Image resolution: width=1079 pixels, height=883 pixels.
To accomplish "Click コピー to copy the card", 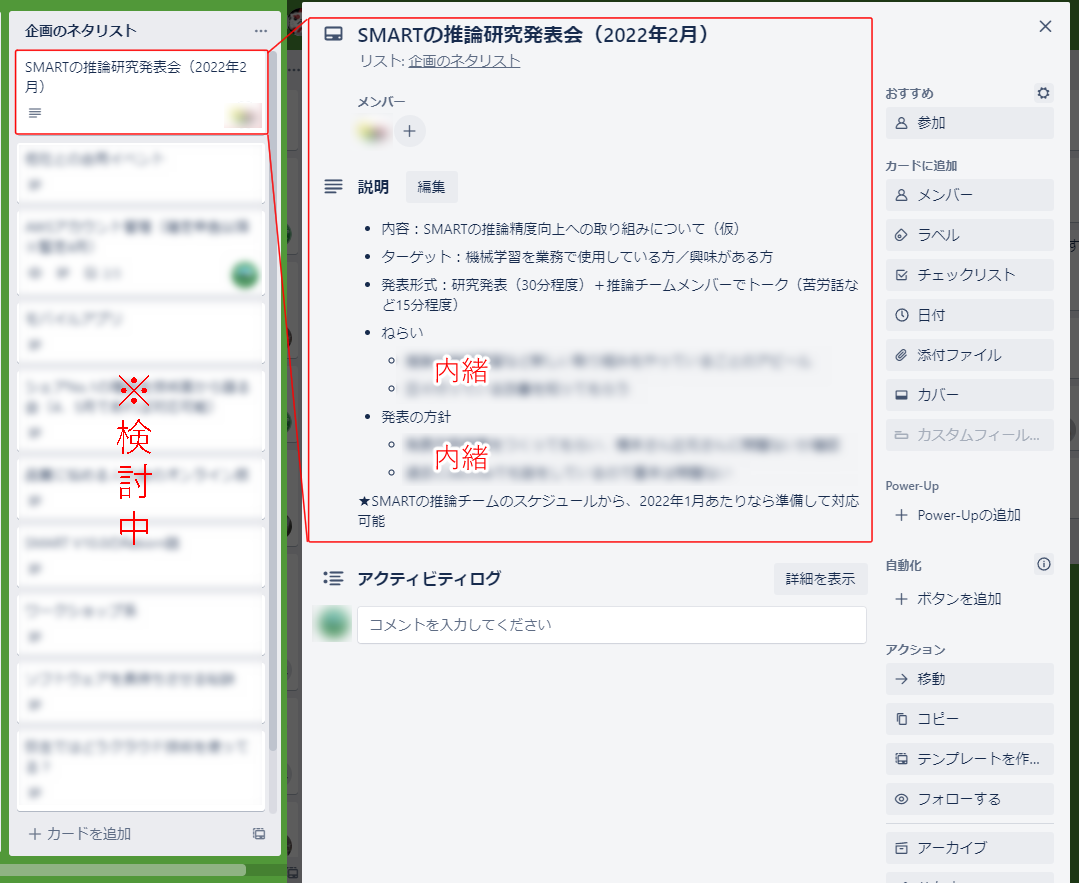I will pos(969,719).
